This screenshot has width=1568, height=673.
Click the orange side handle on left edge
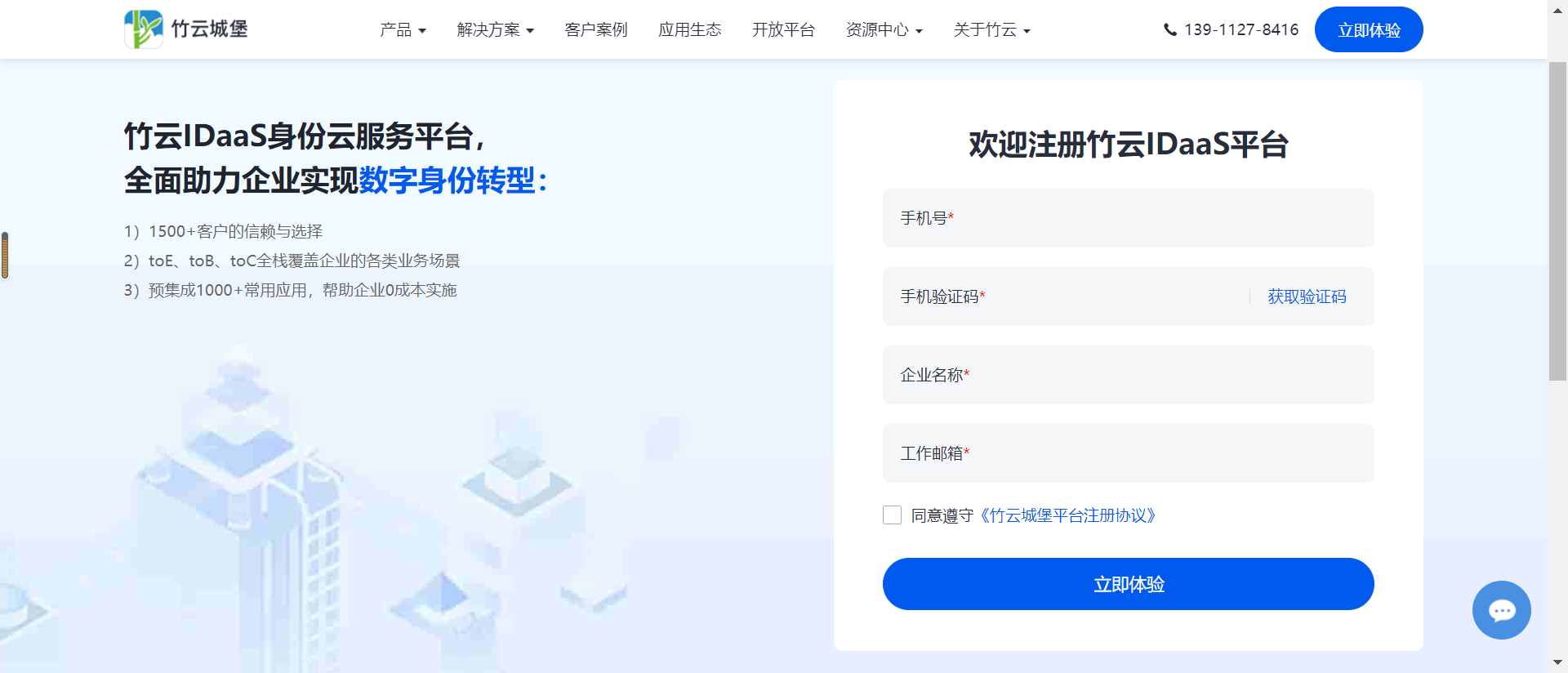5,255
